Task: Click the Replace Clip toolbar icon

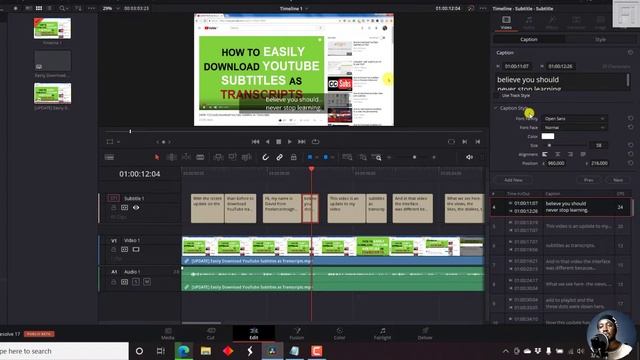Action: click(247, 157)
